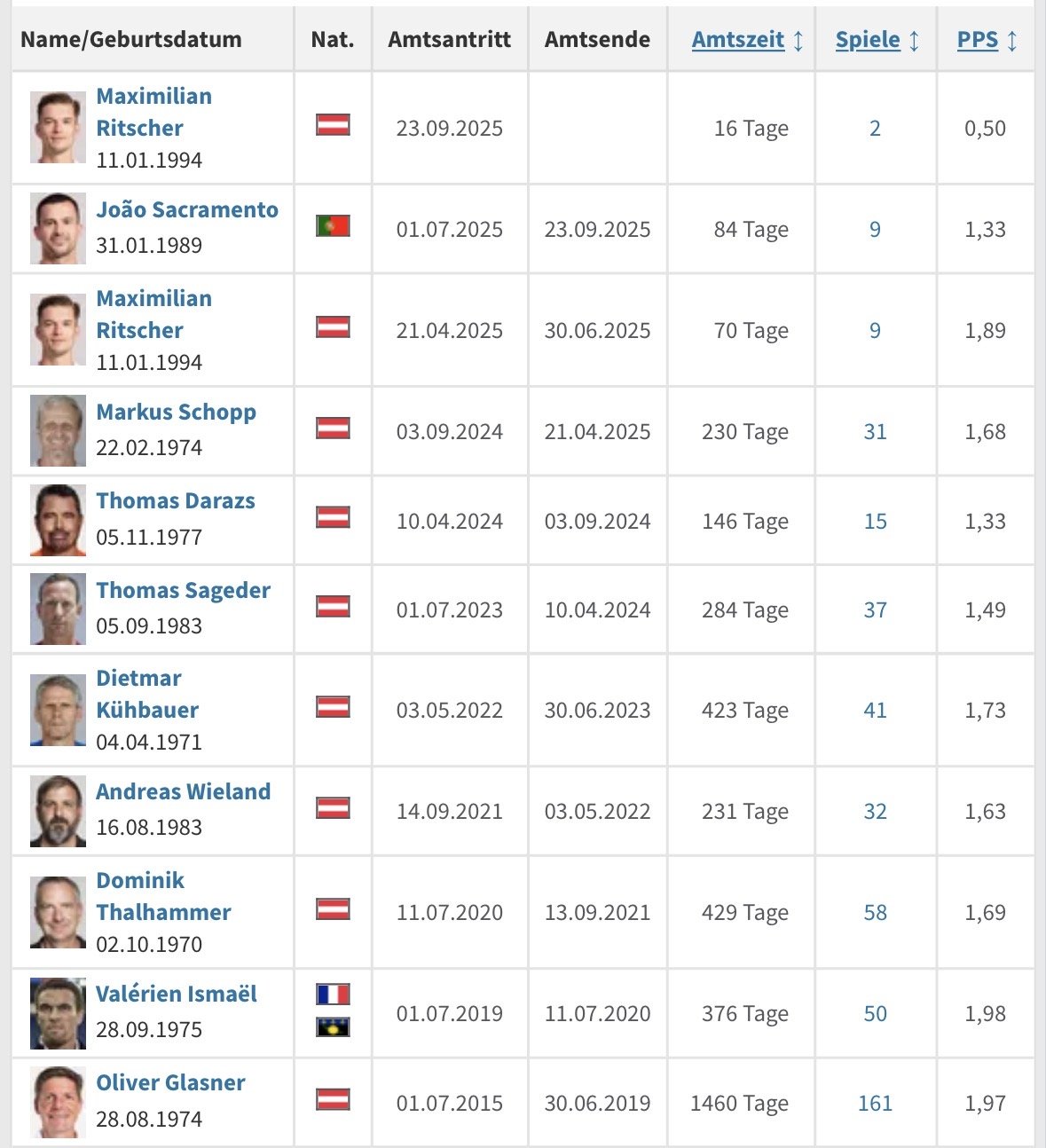
Task: Click the Austrian flag beside Markus Schopp
Action: pos(333,429)
